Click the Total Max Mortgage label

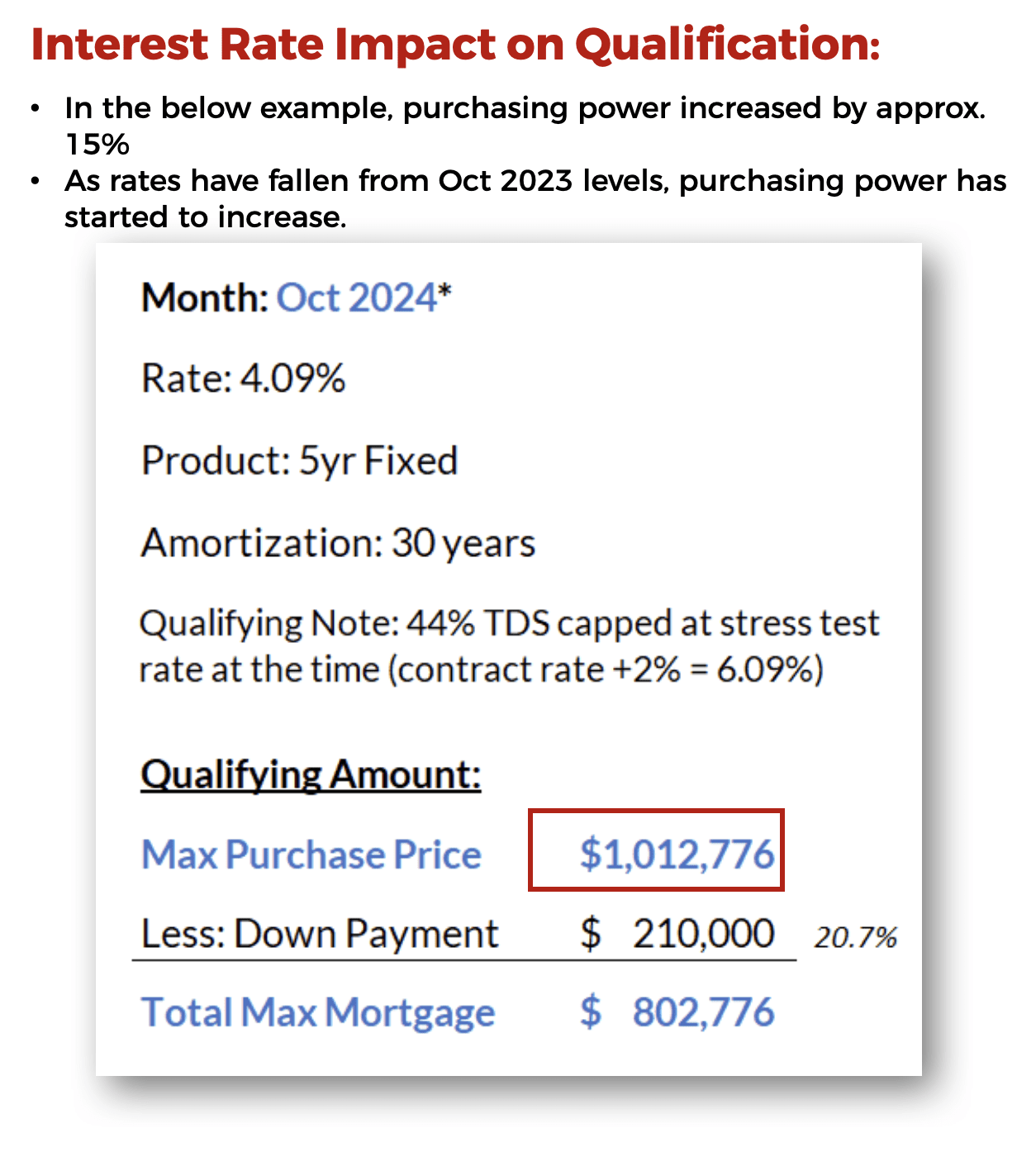318,1013
